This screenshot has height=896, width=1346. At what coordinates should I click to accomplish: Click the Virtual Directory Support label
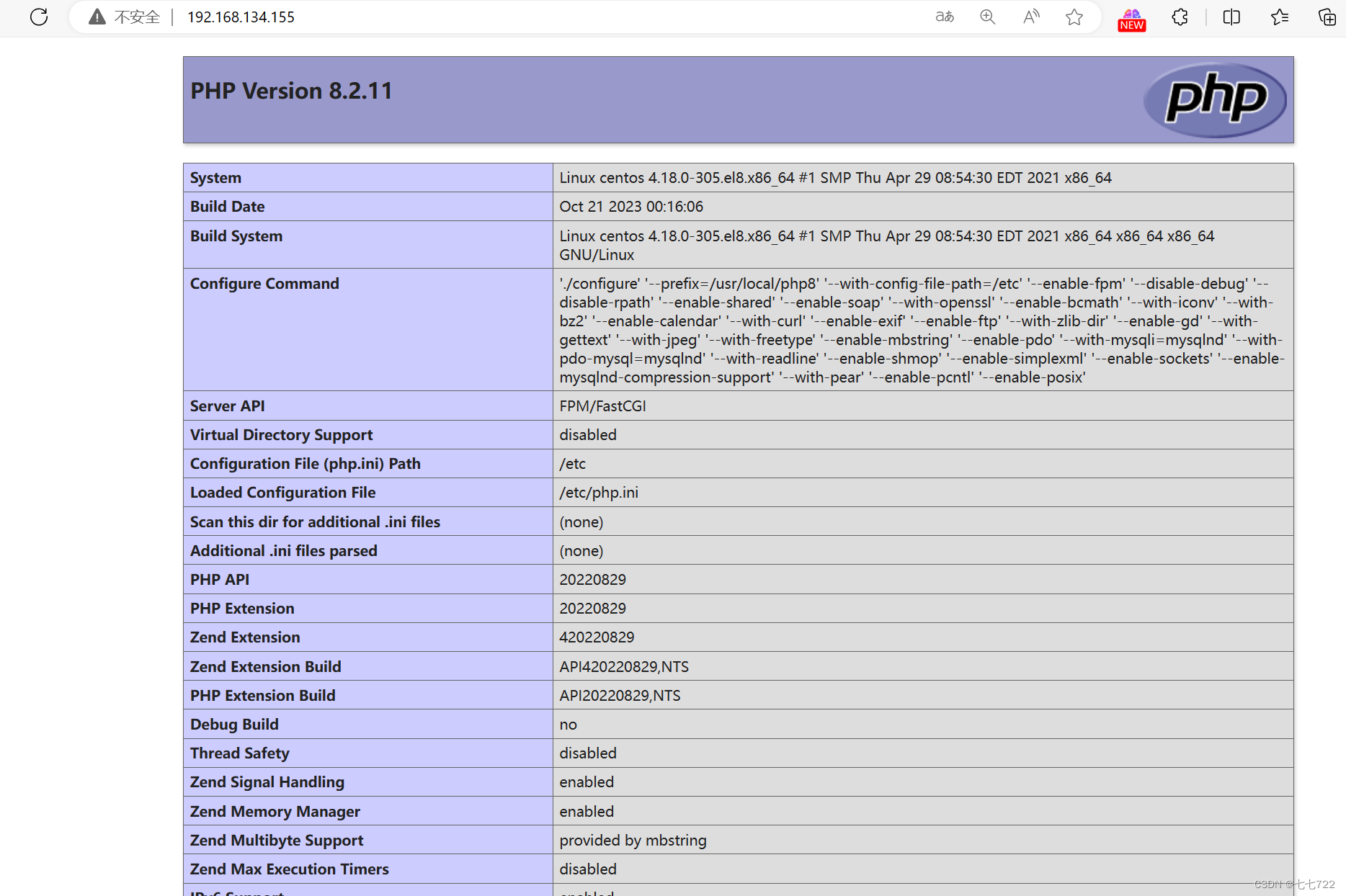pos(281,435)
